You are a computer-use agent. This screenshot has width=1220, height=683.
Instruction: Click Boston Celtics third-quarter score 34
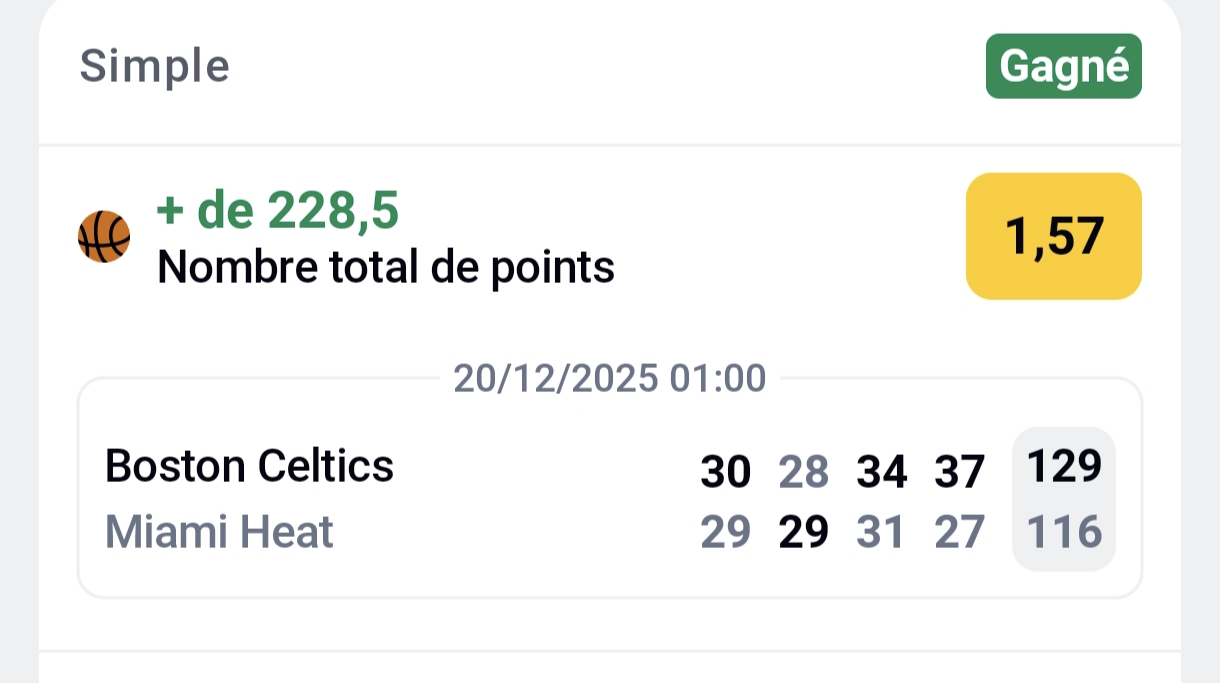(882, 471)
